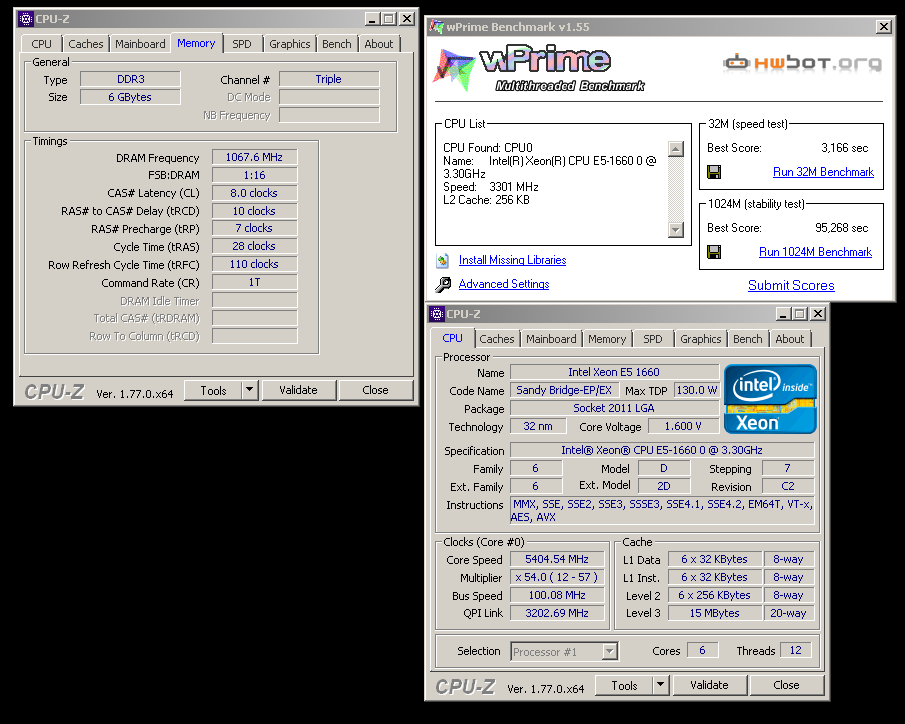Expand the Processor #1 selection combo box
The image size is (905, 724).
609,651
